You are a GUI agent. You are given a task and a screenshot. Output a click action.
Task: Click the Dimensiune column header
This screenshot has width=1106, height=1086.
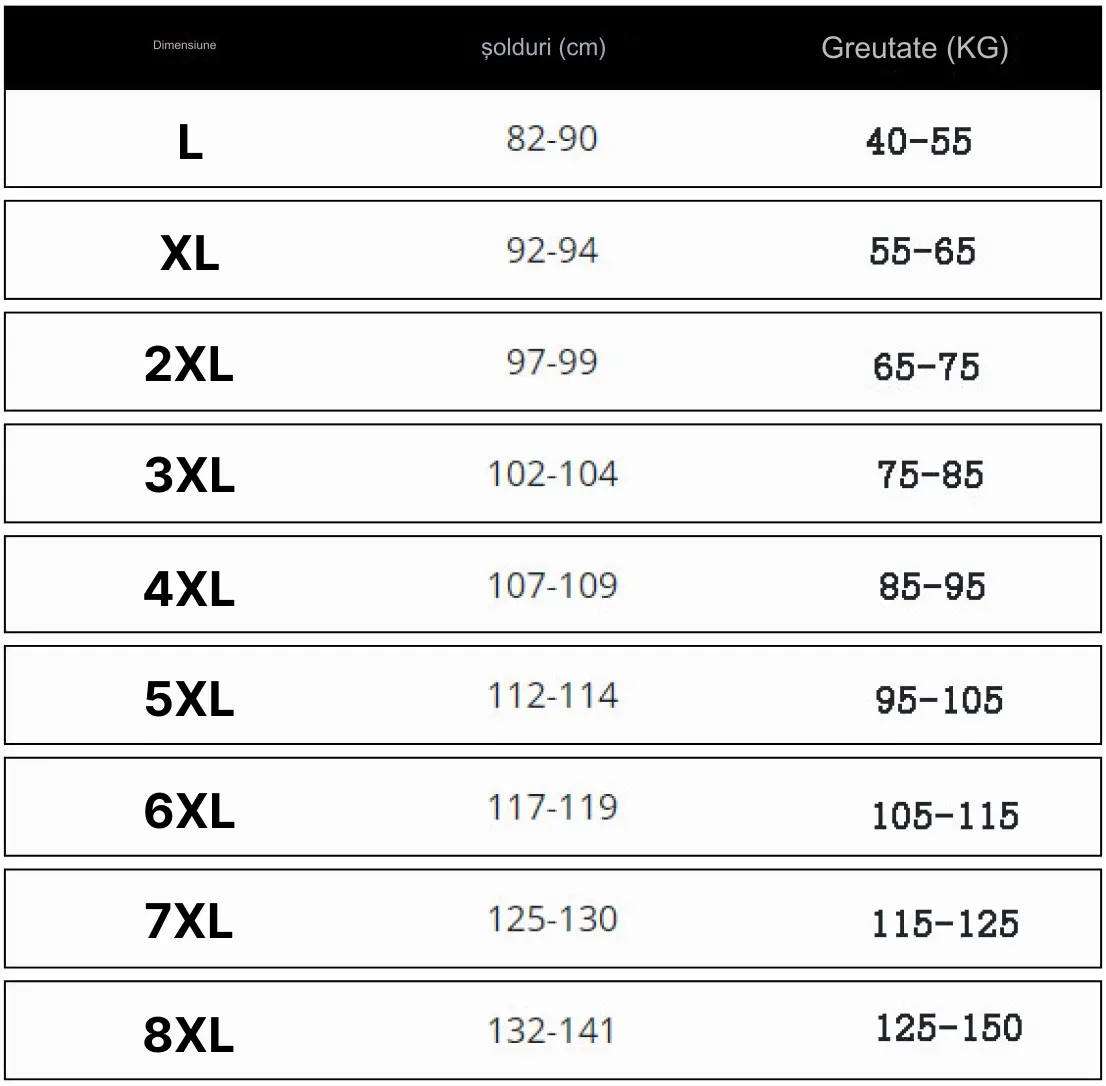pyautogui.click(x=184, y=45)
